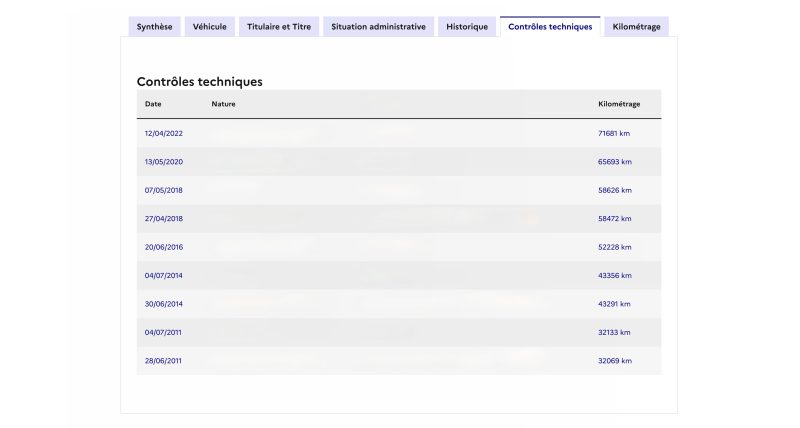The height and width of the screenshot is (428, 800).
Task: Pick the 04/07/2011 inspection date
Action: [x=164, y=332]
